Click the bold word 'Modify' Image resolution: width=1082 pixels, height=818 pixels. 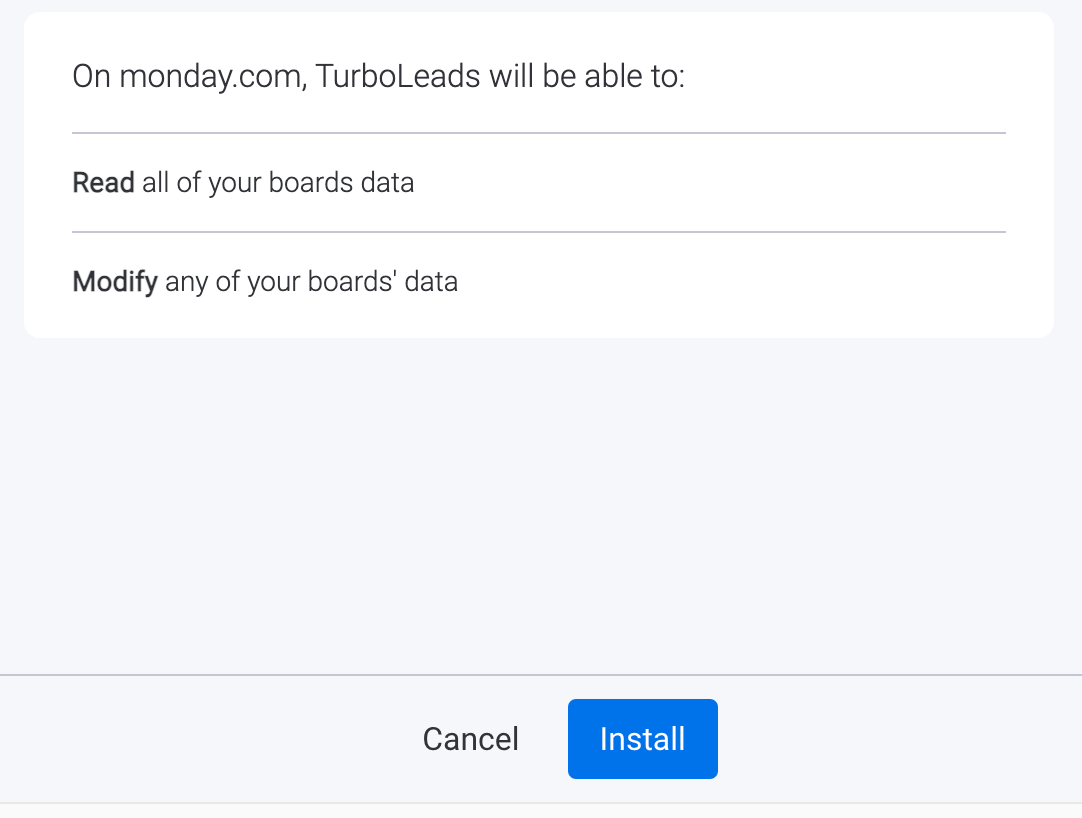115,282
